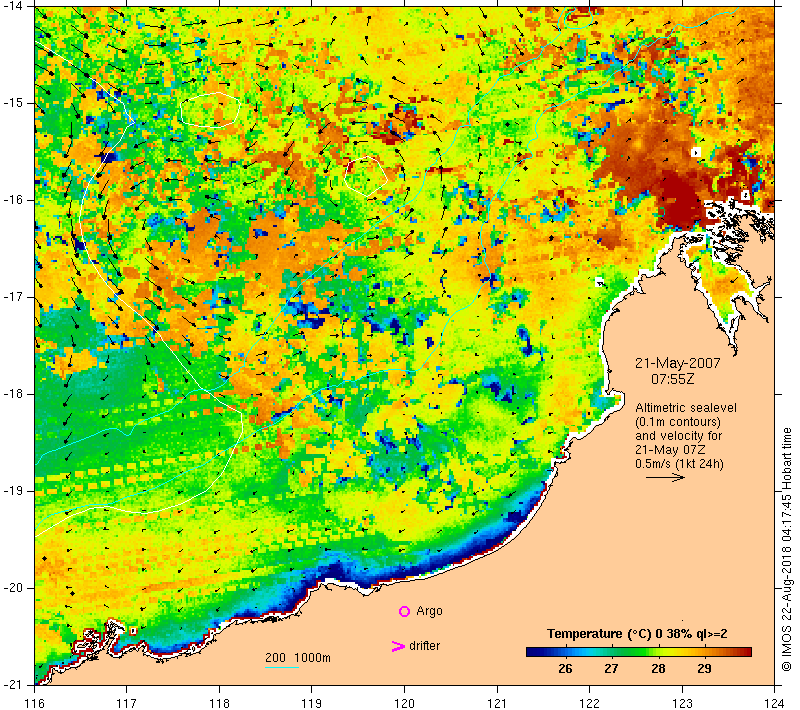The height and width of the screenshot is (710, 800).
Task: Click the magenta drifter arrow legend marker
Action: 398,646
